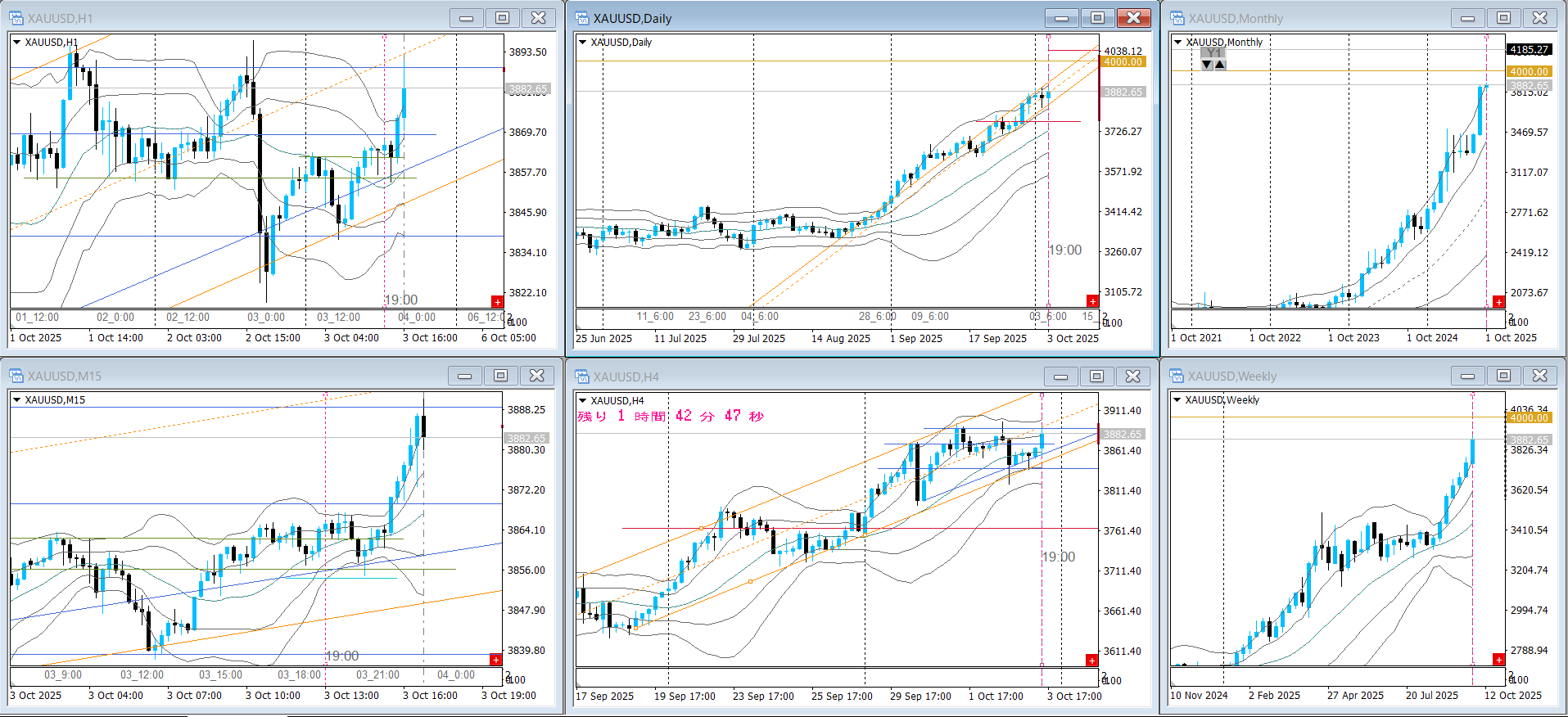Select the orange 4000.00 price label on Daily chart

tap(1123, 62)
